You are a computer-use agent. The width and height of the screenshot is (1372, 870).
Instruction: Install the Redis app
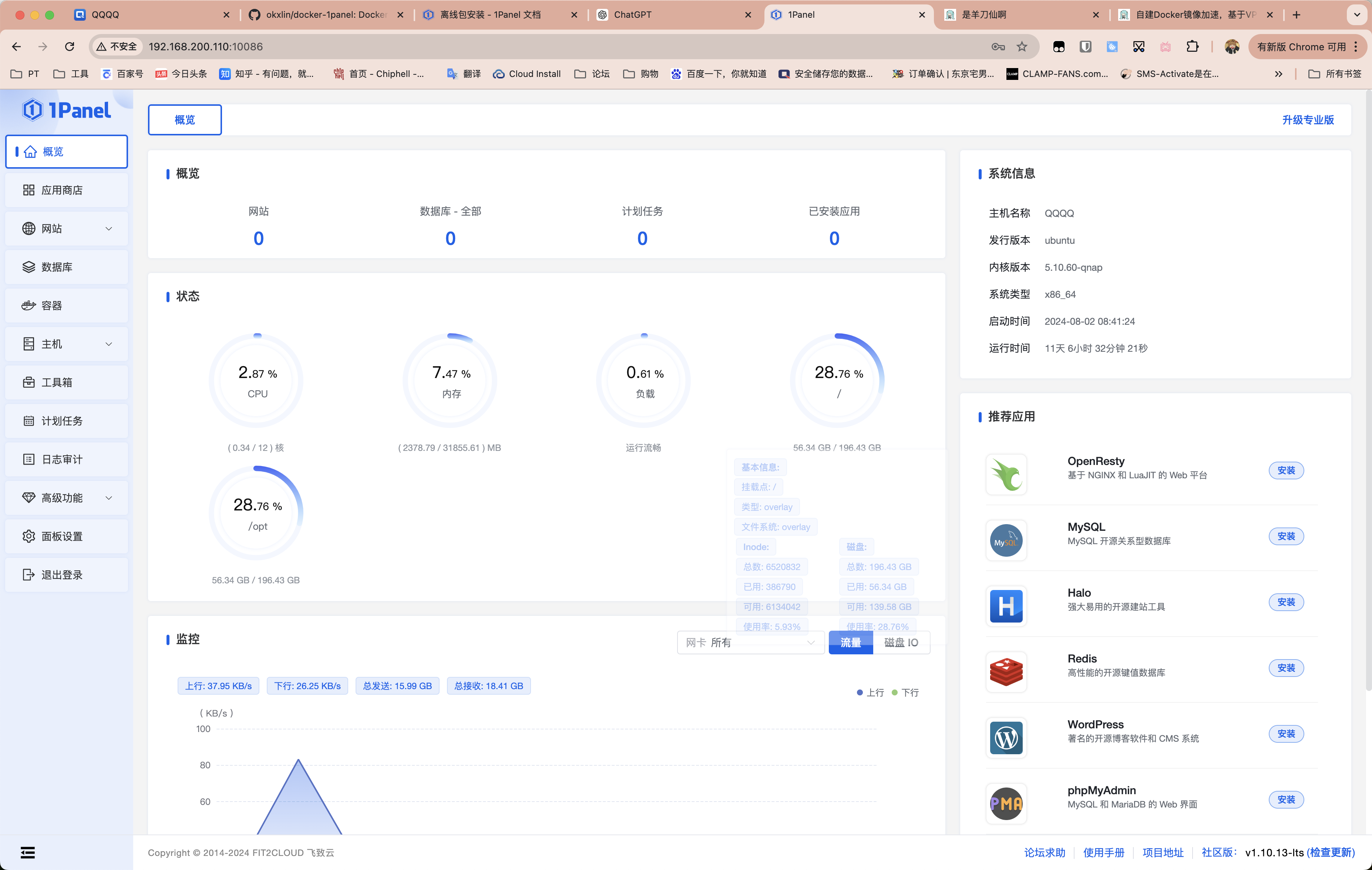pyautogui.click(x=1286, y=668)
